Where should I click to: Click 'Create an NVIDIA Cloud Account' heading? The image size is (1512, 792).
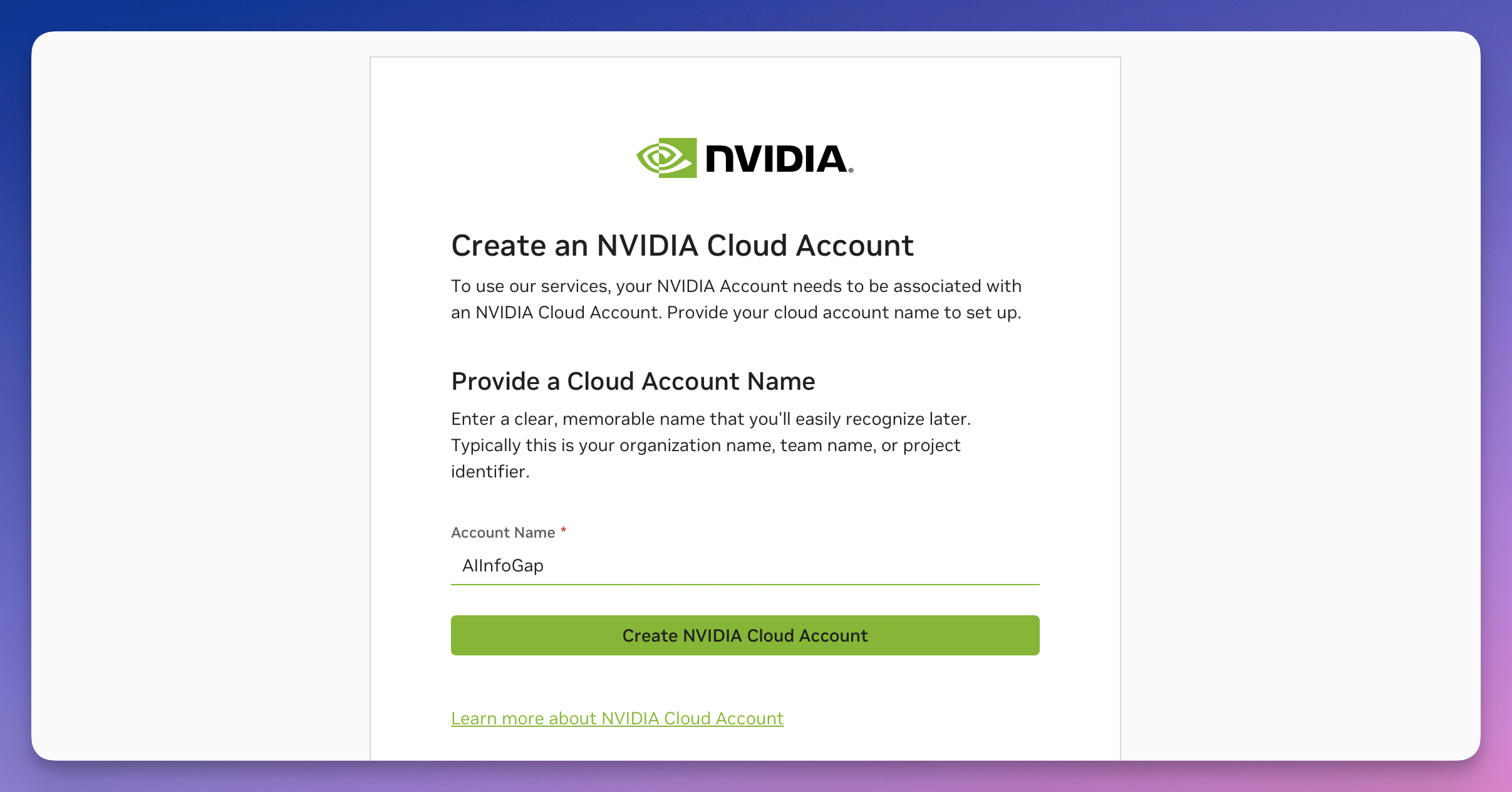click(682, 245)
